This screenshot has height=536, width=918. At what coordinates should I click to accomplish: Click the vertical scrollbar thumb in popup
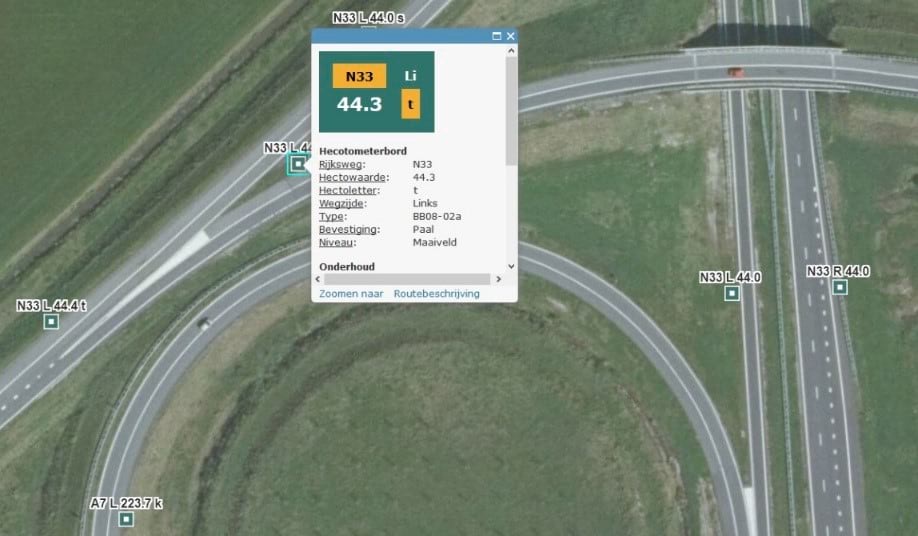tap(511, 111)
